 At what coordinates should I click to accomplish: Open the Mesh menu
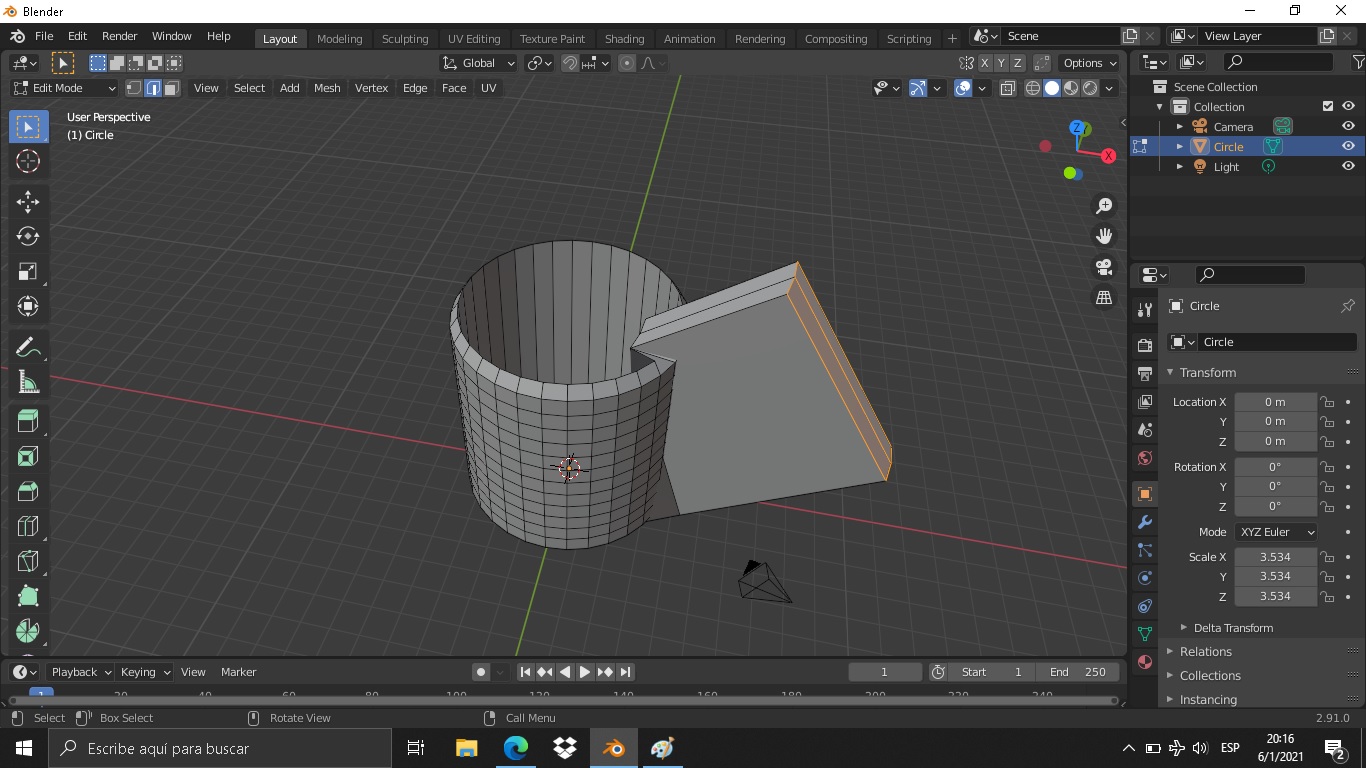tap(327, 88)
